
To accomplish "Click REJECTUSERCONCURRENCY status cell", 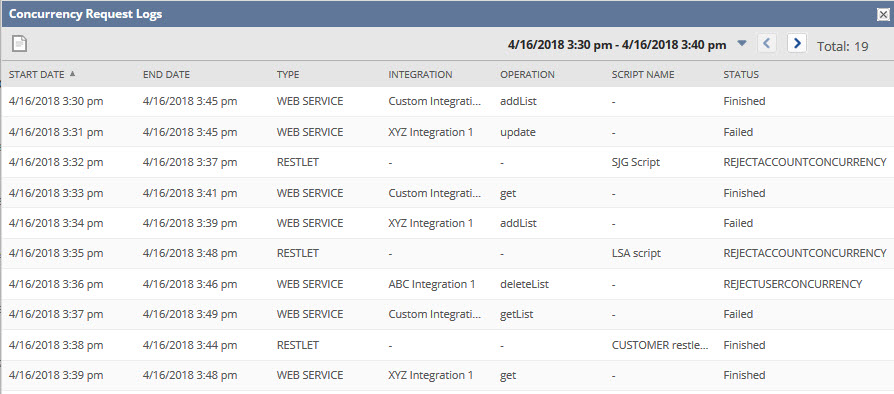I will 793,284.
